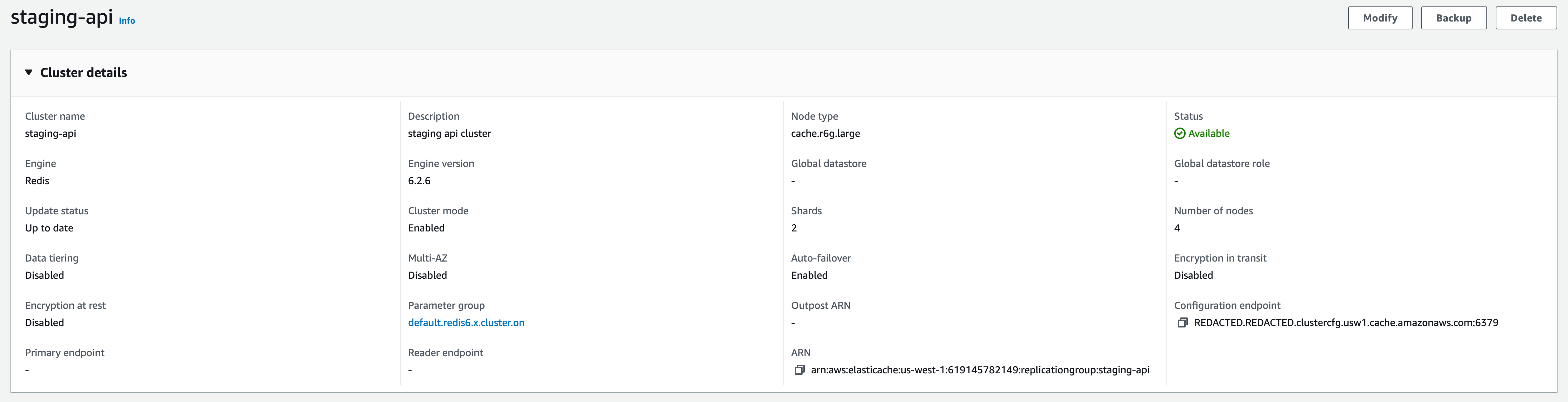This screenshot has height=402, width=1568.
Task: Click the Backup button
Action: tap(1453, 18)
